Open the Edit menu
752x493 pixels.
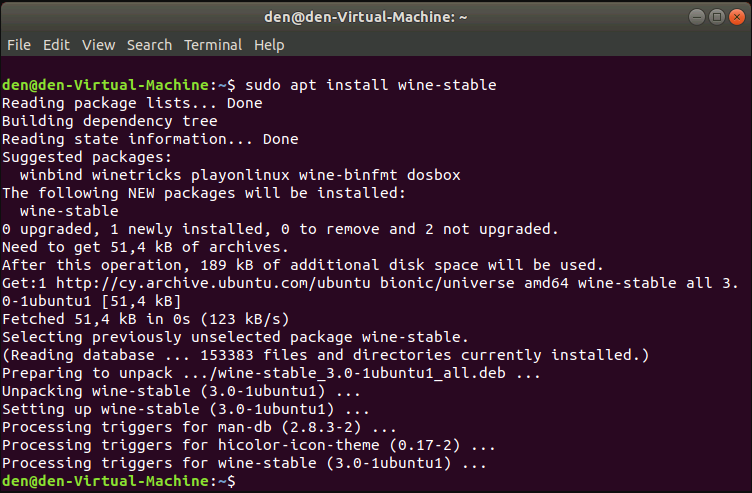tap(56, 45)
